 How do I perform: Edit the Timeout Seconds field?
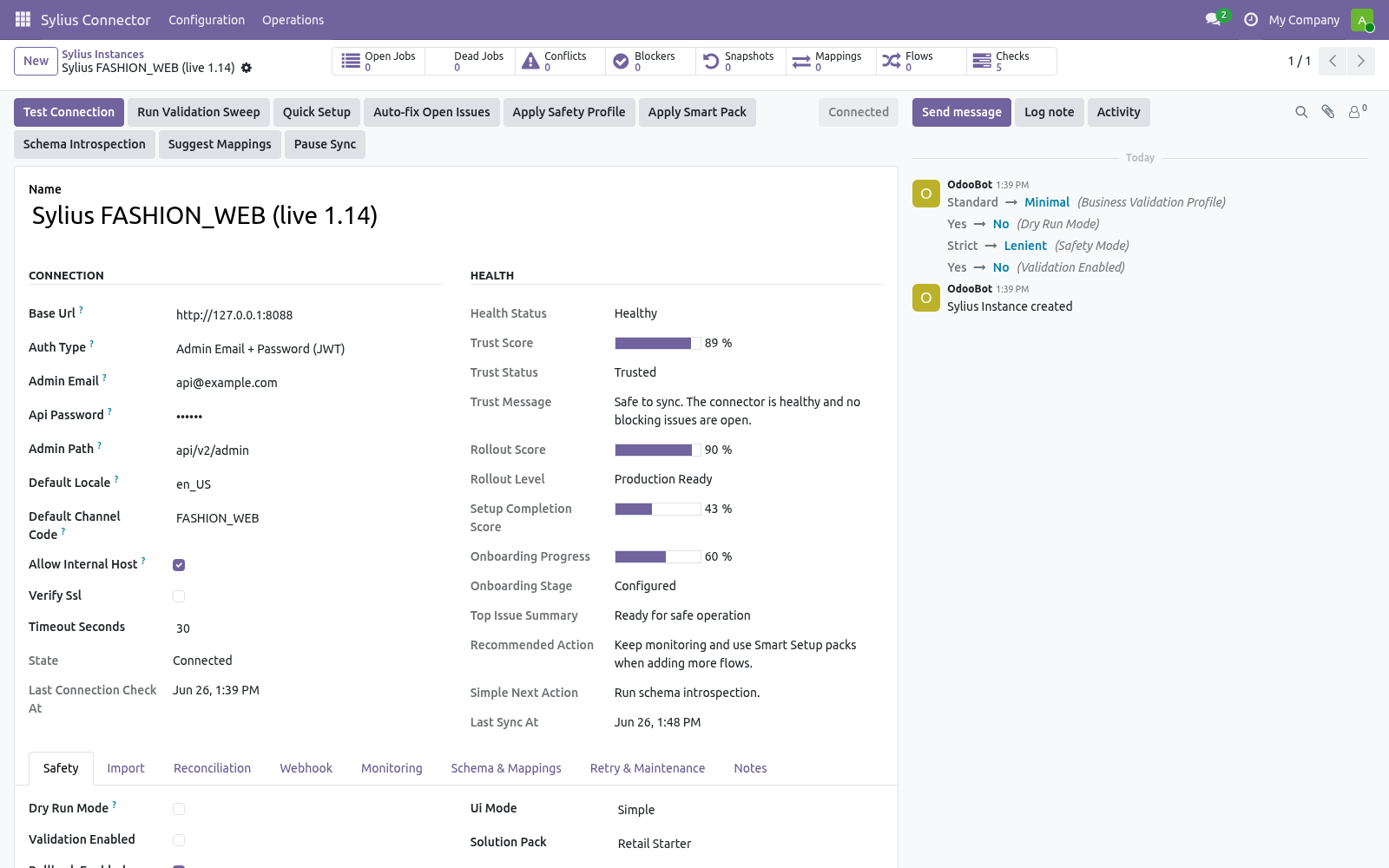tap(308, 628)
